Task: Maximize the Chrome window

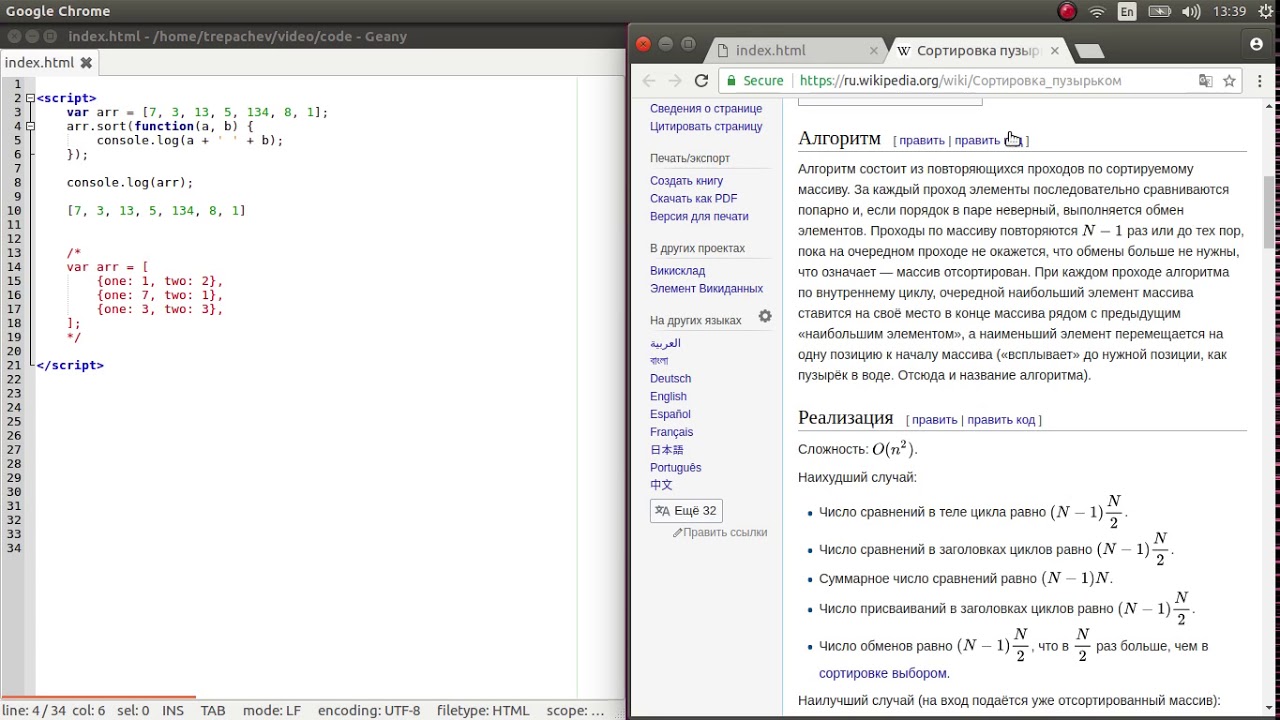Action: click(x=688, y=44)
